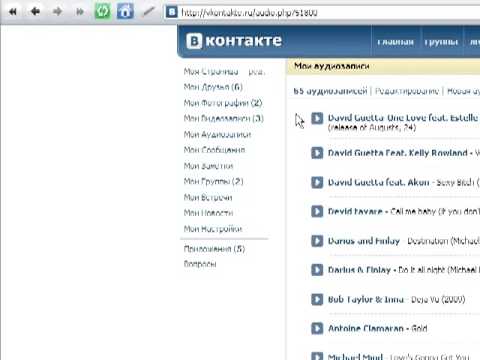Reload page with green refresh icon
Screen dimensions: 480x360
tap(103, 12)
